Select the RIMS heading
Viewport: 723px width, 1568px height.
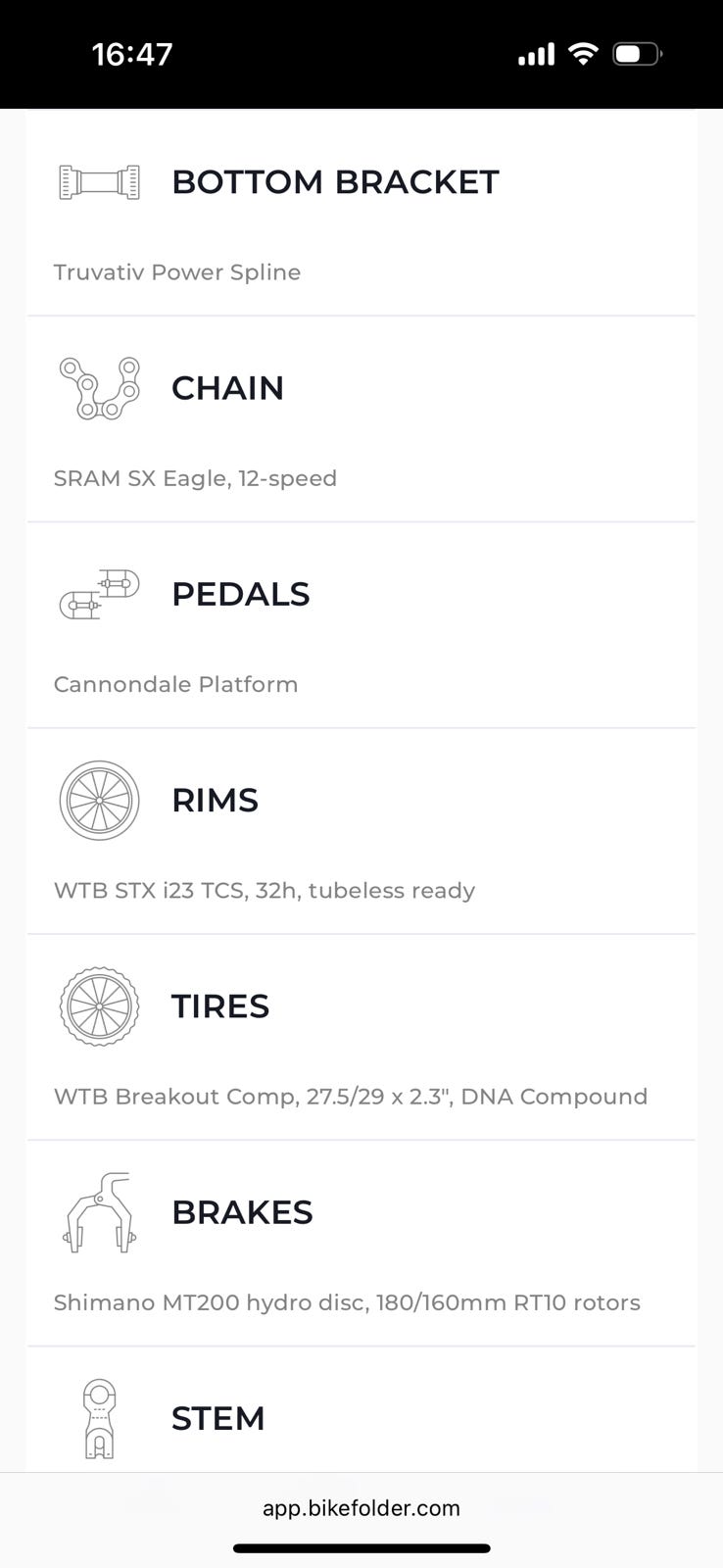coord(215,801)
